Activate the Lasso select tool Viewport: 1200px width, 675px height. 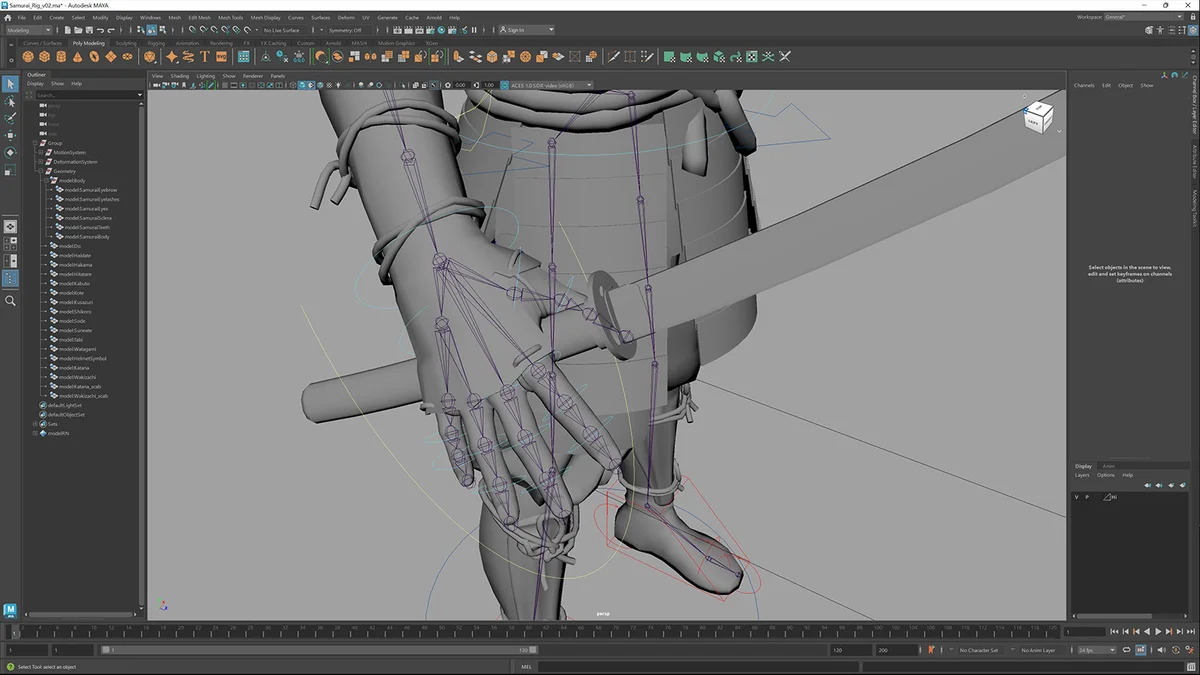tap(11, 101)
